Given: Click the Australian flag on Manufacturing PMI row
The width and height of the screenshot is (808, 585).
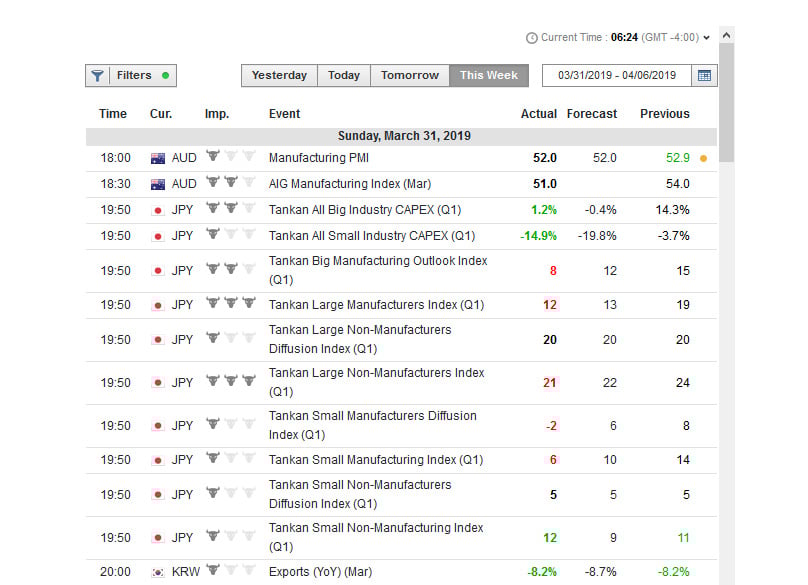Looking at the screenshot, I should click(x=158, y=158).
